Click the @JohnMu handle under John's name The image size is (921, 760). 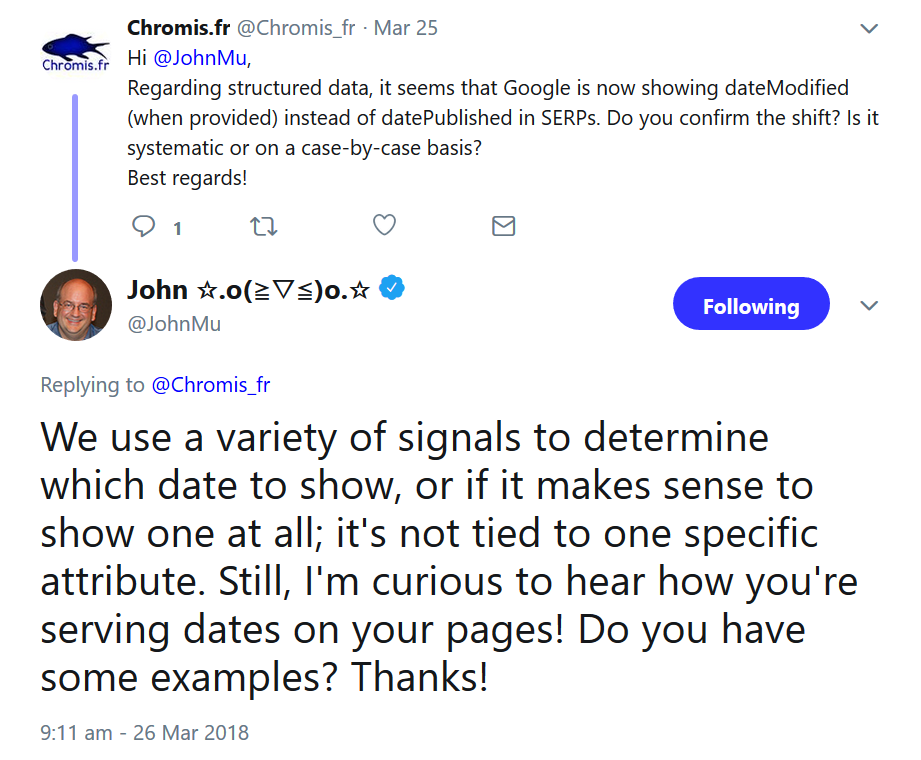pos(174,324)
